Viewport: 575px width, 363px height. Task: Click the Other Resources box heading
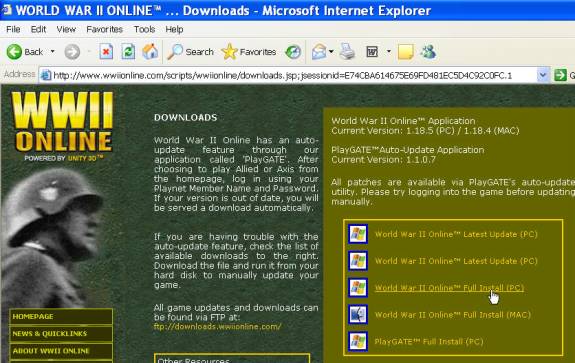click(x=194, y=360)
